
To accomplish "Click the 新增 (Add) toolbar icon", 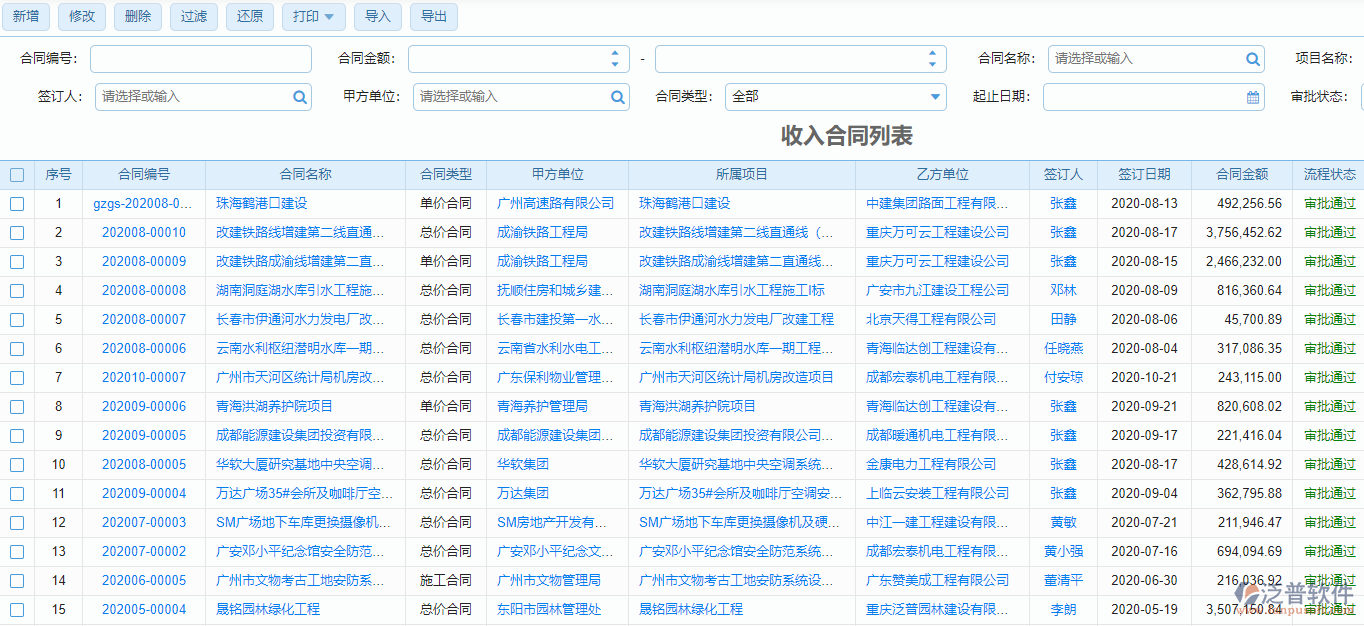I will pos(25,16).
